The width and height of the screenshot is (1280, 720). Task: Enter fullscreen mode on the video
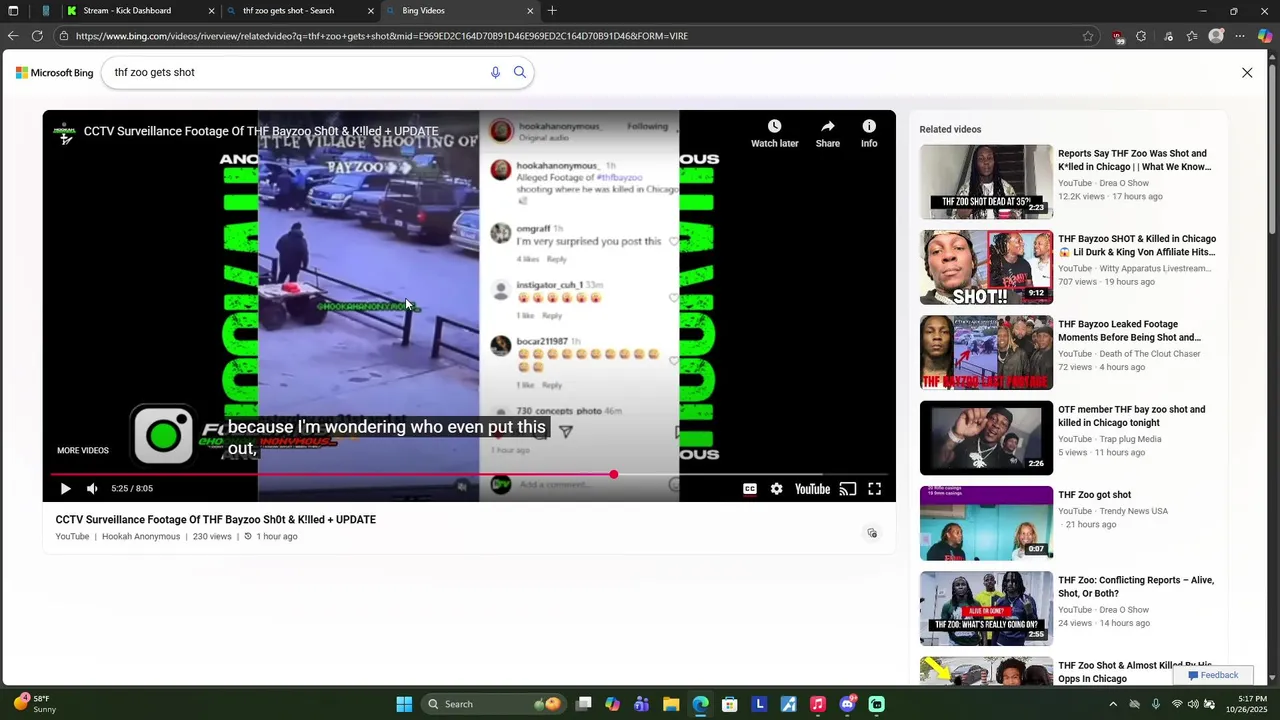point(875,489)
